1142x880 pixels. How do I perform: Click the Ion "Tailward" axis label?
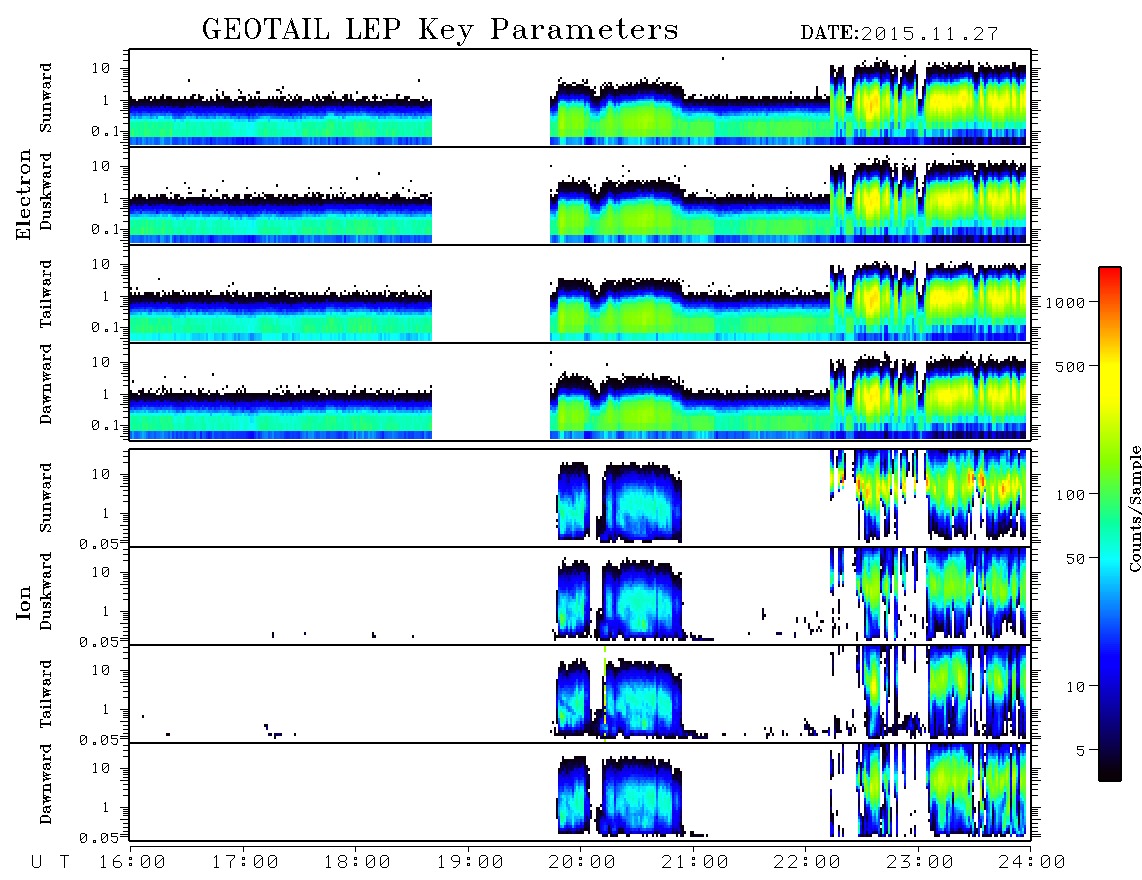coord(46,694)
